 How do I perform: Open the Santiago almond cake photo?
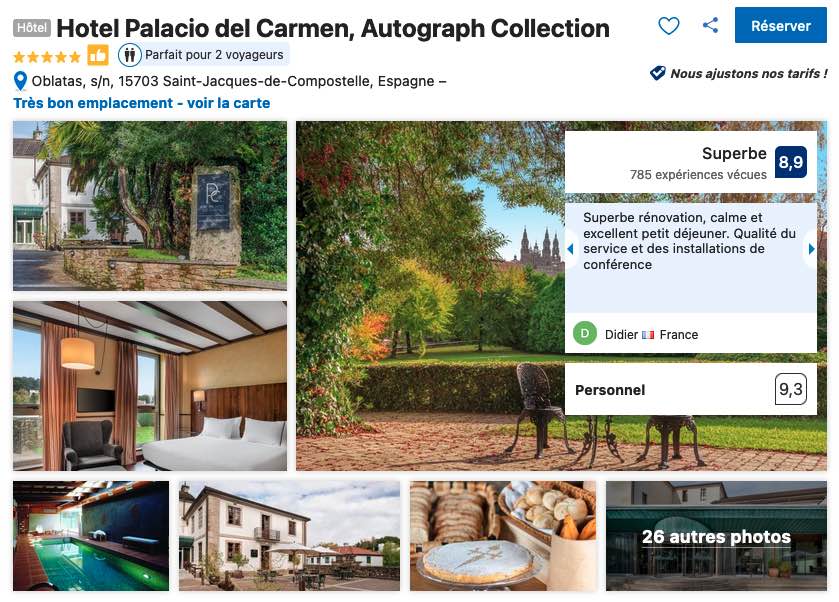pyautogui.click(x=503, y=536)
